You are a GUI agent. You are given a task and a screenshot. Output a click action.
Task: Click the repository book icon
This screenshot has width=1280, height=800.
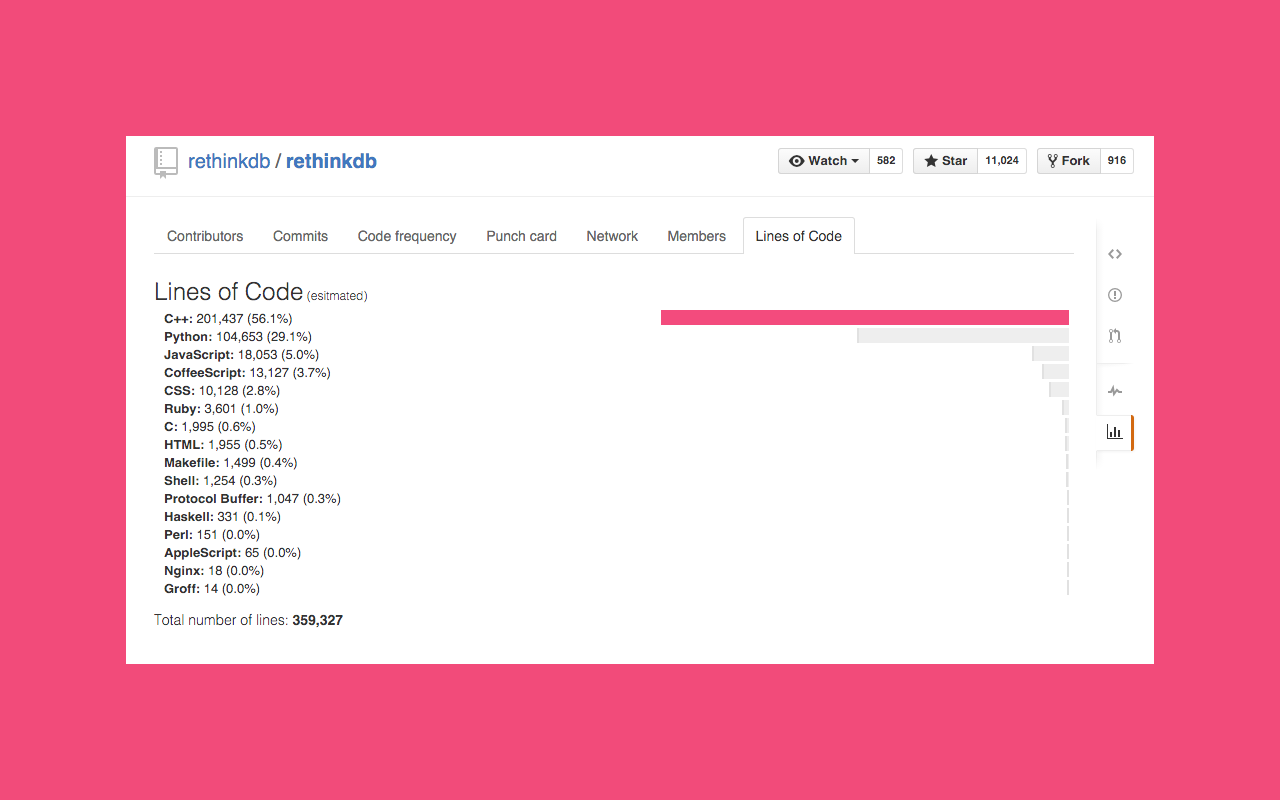166,162
